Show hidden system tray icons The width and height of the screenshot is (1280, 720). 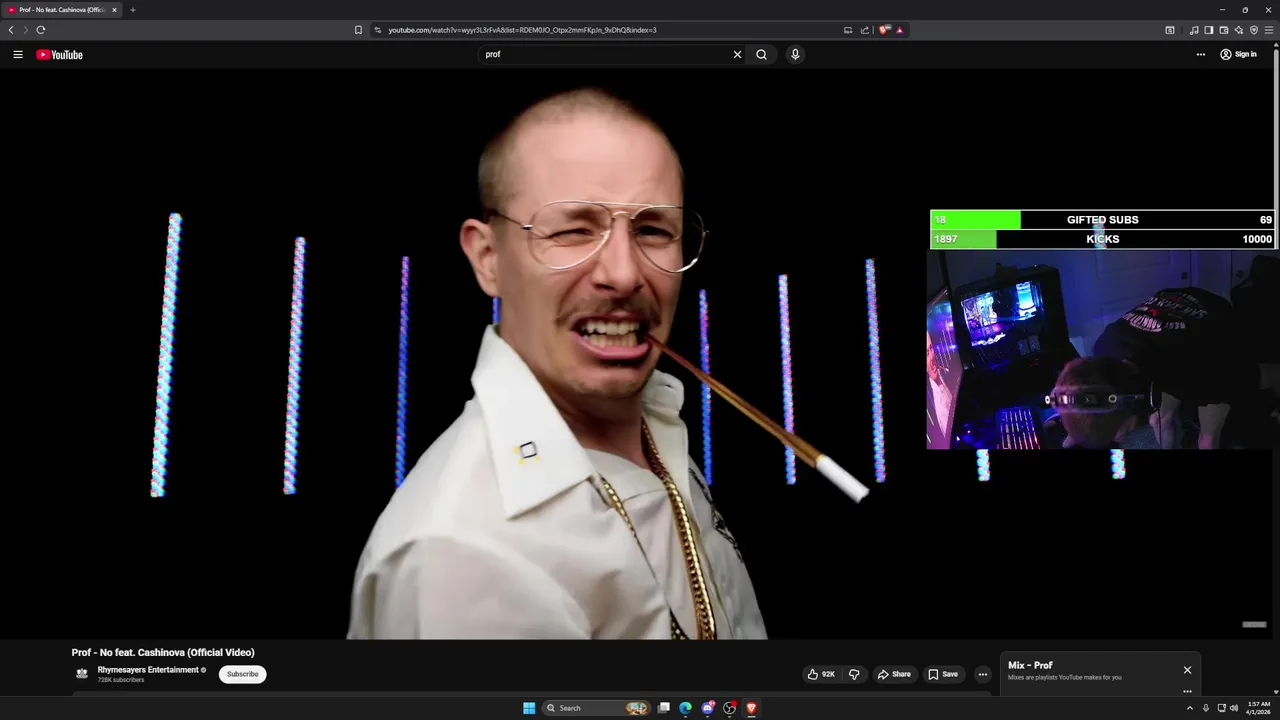click(x=1189, y=708)
